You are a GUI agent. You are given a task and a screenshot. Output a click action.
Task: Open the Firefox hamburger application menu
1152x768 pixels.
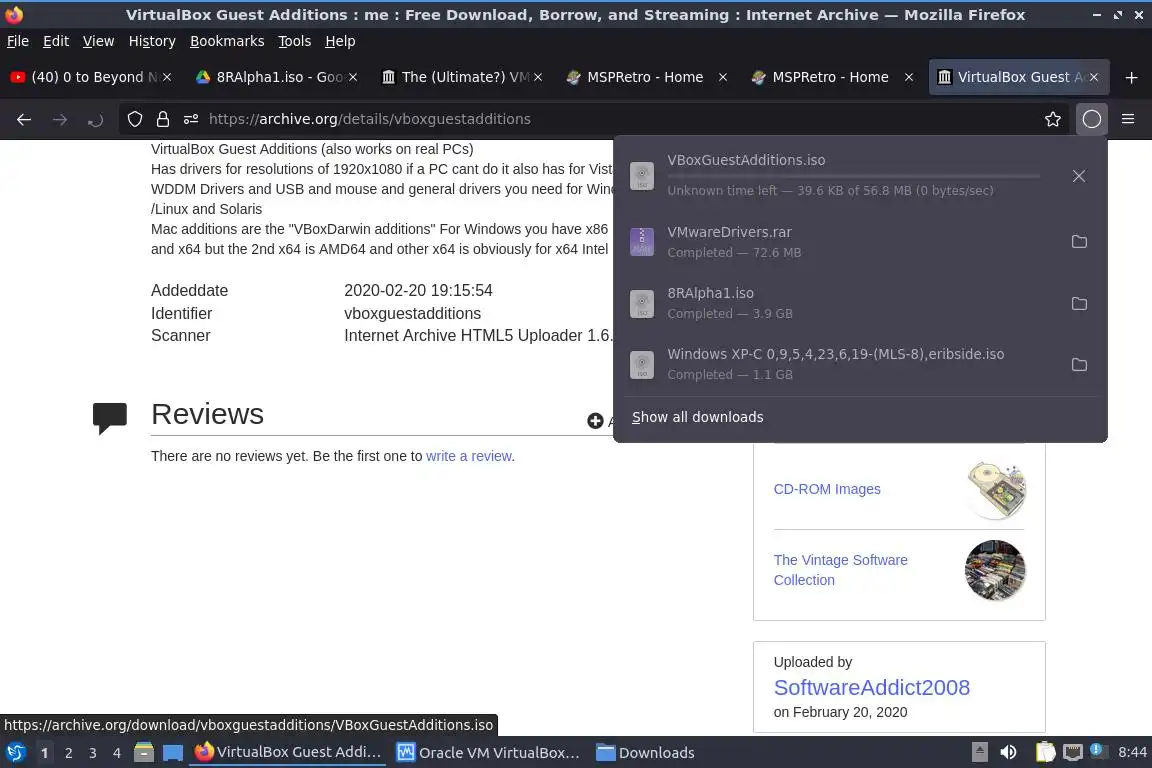tap(1128, 119)
